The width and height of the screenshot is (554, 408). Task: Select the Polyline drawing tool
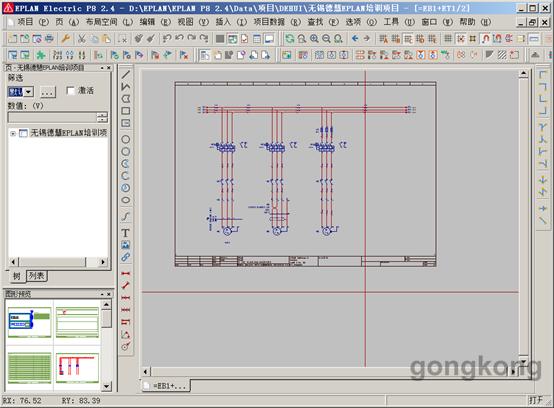pyautogui.click(x=126, y=86)
